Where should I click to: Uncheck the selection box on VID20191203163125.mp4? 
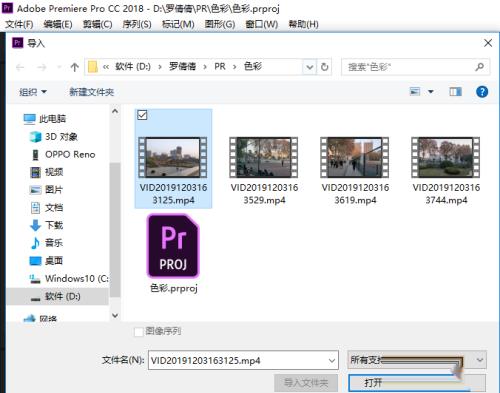142,115
